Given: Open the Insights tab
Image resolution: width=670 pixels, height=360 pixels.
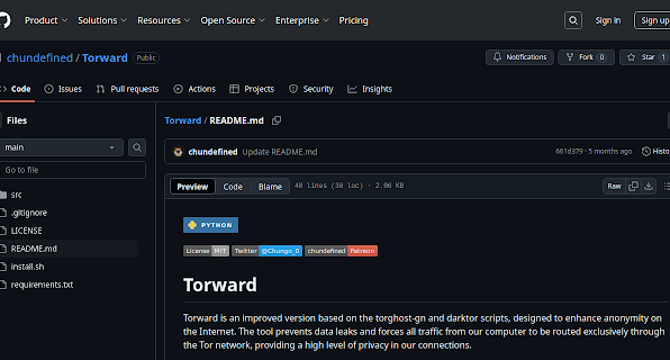Looking at the screenshot, I should pos(370,89).
